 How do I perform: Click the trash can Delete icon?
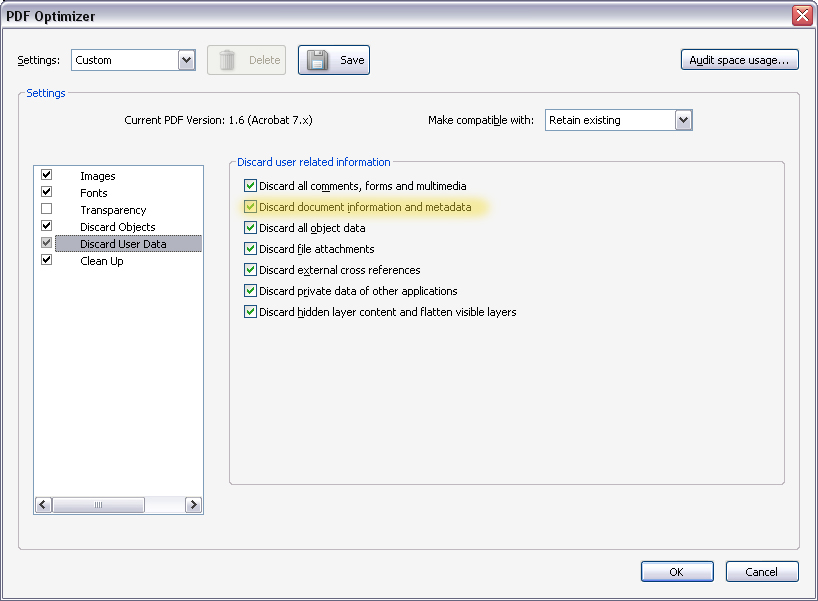[227, 60]
